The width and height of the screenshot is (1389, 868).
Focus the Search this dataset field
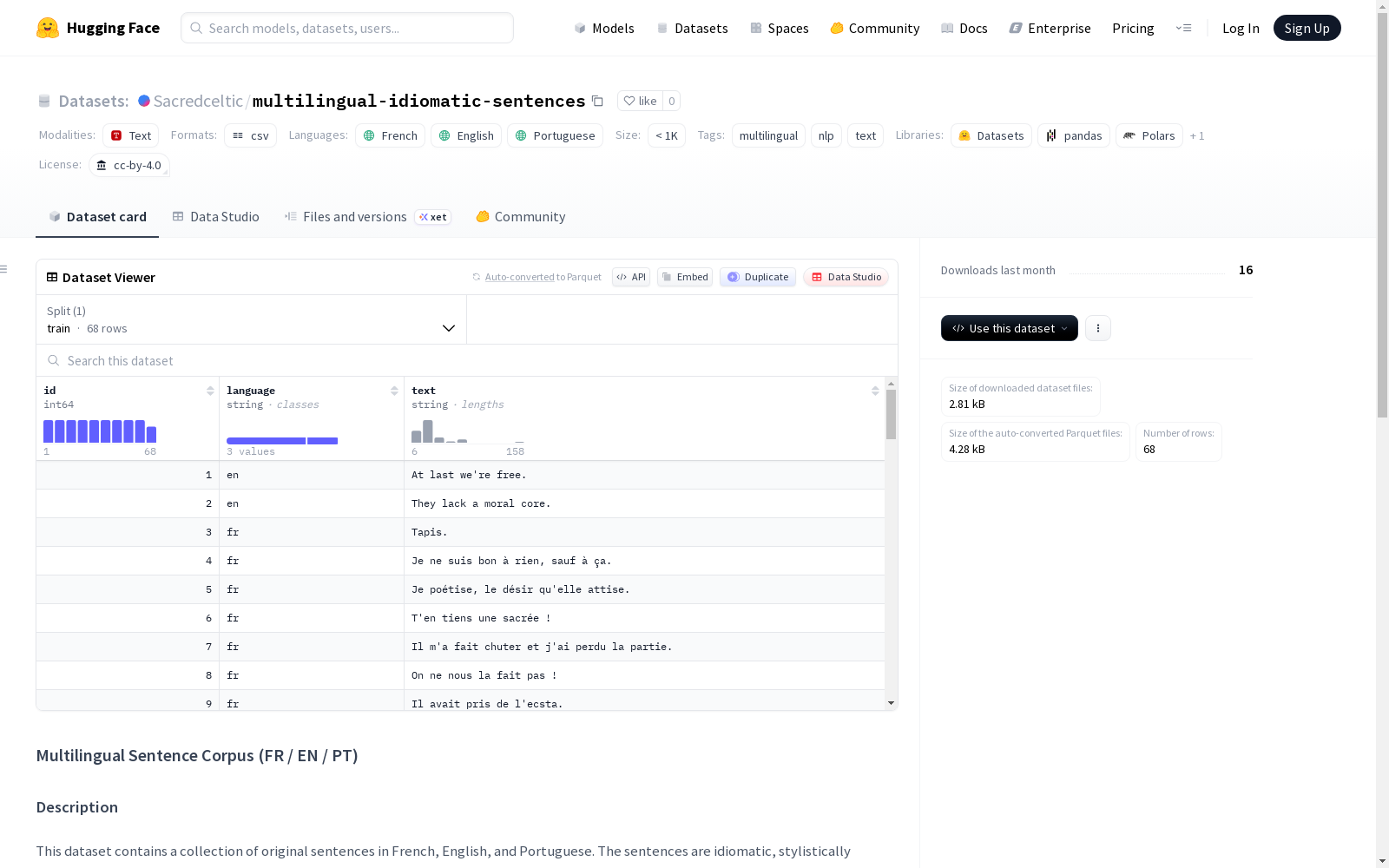pyautogui.click(x=467, y=360)
